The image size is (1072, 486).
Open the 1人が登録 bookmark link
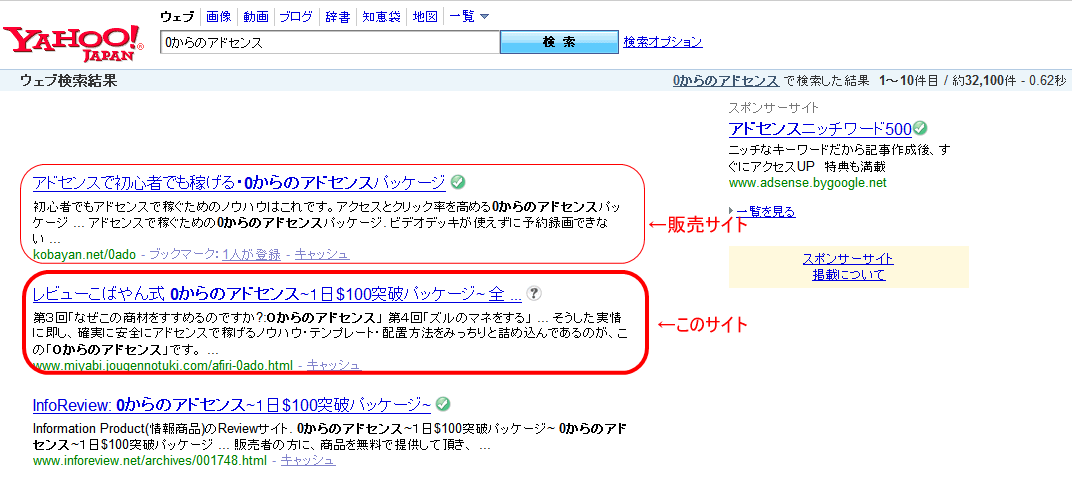(x=252, y=254)
